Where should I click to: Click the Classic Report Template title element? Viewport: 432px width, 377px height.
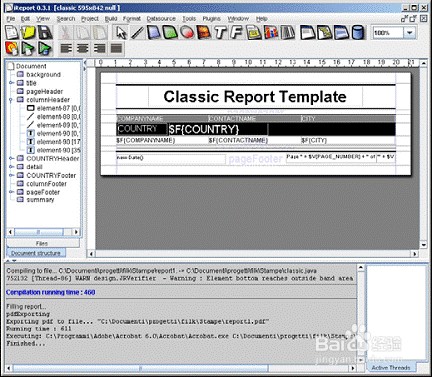pyautogui.click(x=255, y=97)
